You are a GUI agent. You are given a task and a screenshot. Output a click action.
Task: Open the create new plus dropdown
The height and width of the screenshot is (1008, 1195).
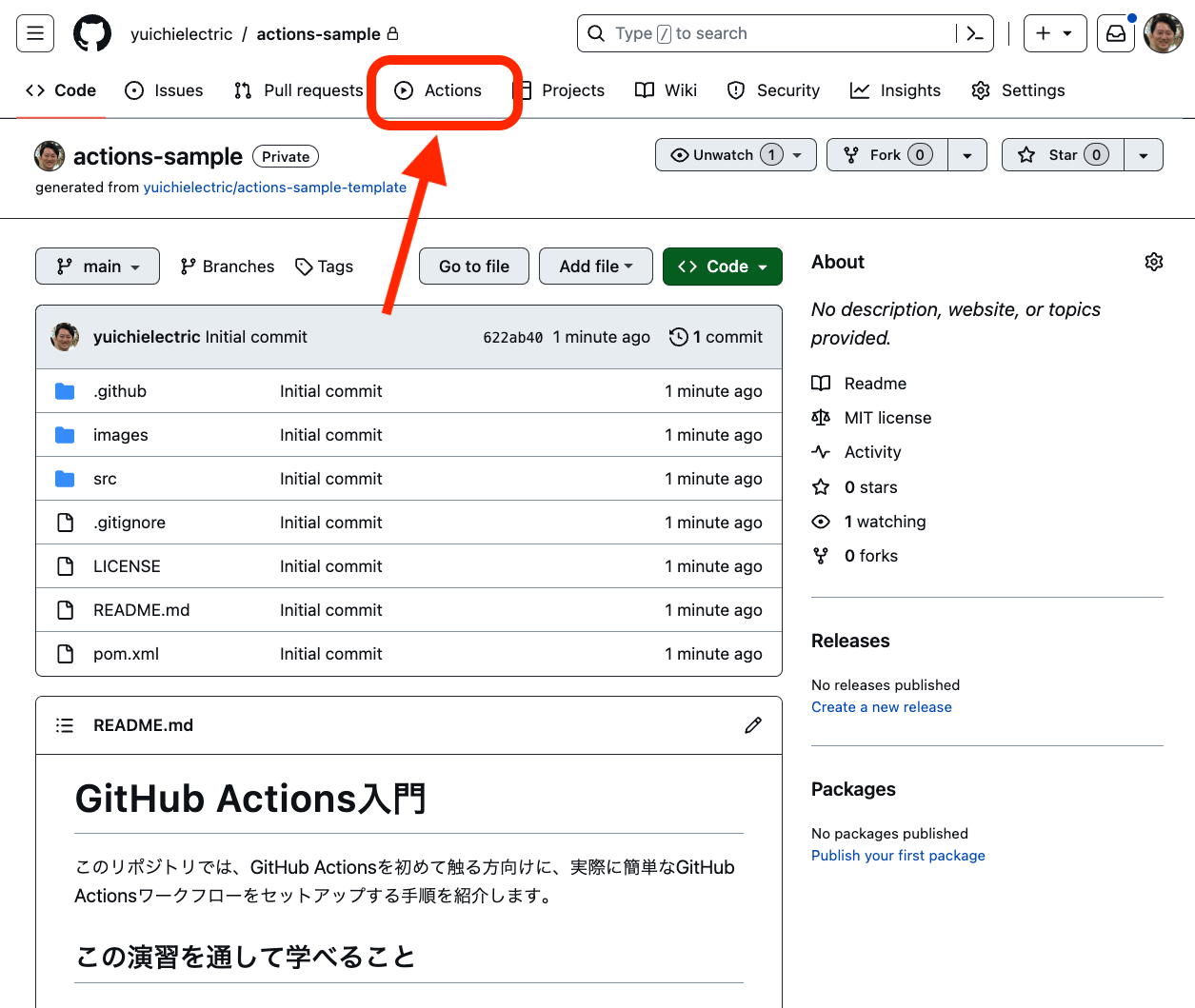pos(1055,33)
